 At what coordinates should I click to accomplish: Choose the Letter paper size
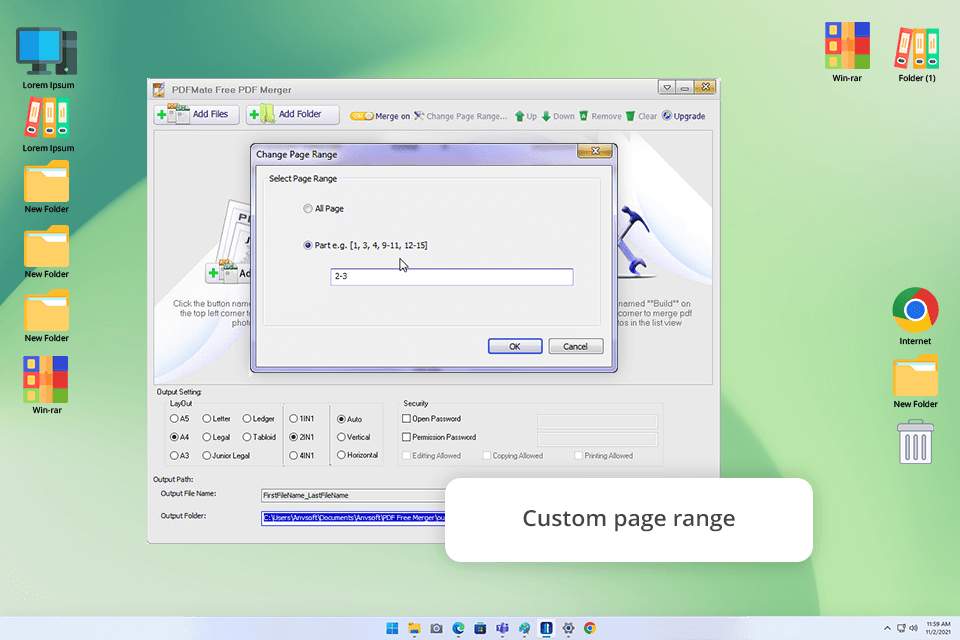click(x=207, y=419)
